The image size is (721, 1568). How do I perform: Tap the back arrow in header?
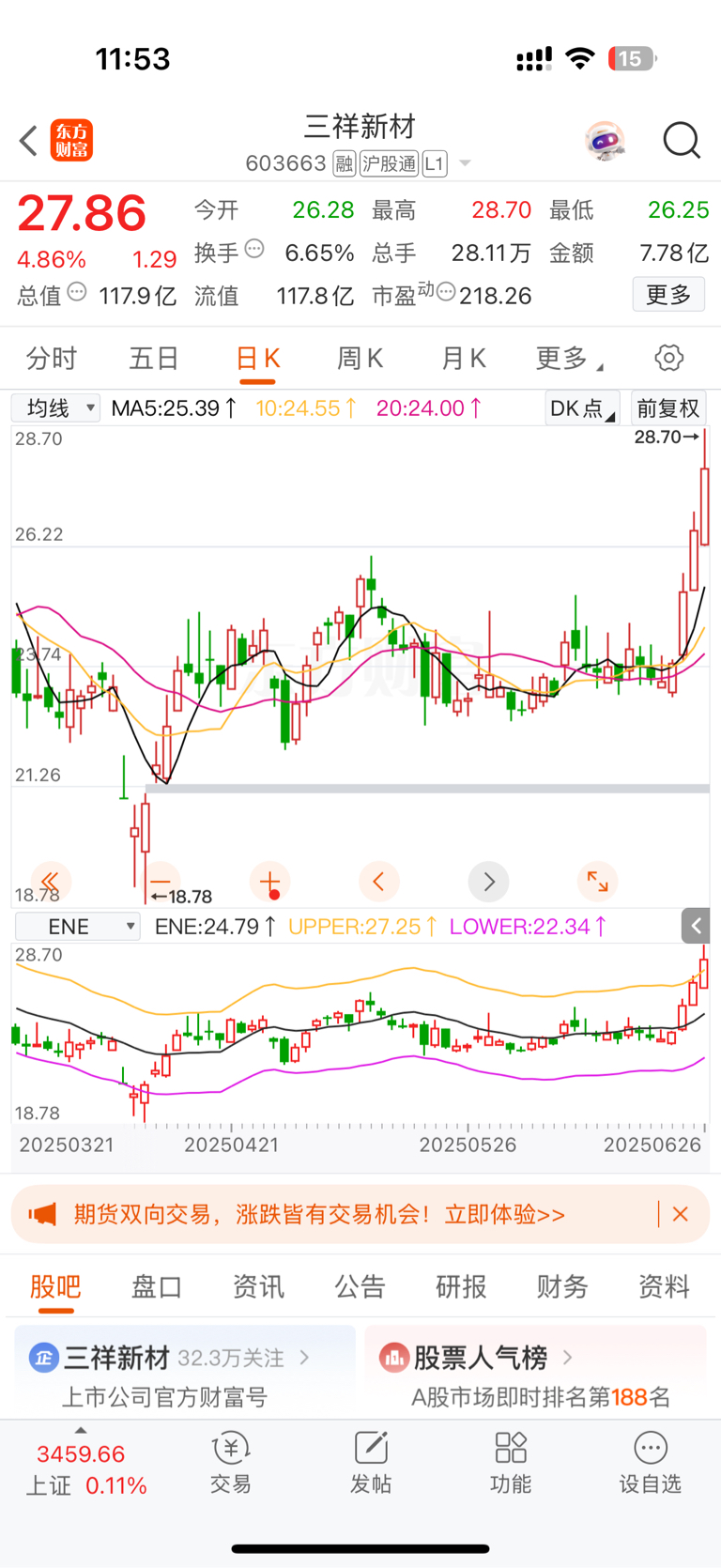[28, 141]
